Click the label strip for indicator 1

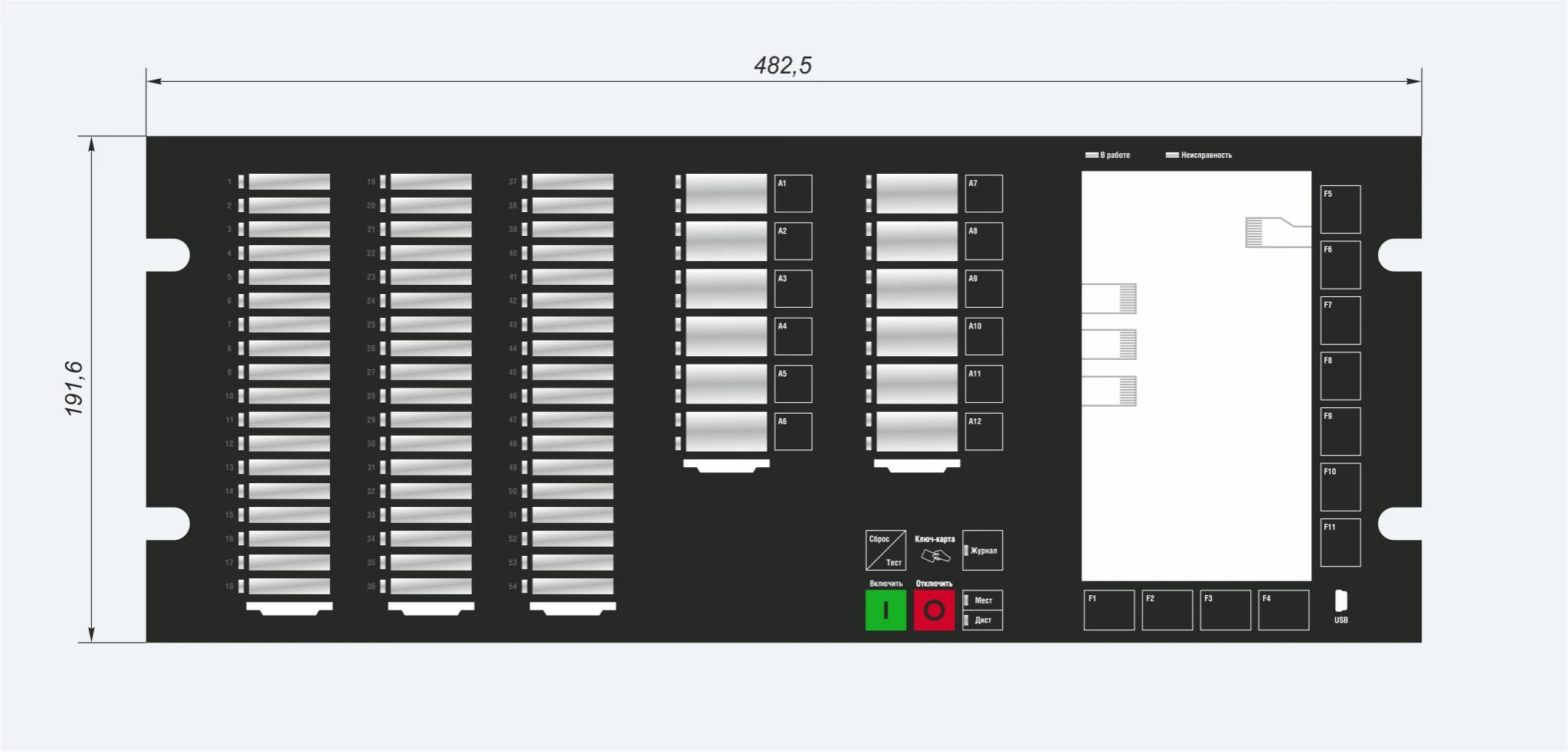pyautogui.click(x=289, y=182)
